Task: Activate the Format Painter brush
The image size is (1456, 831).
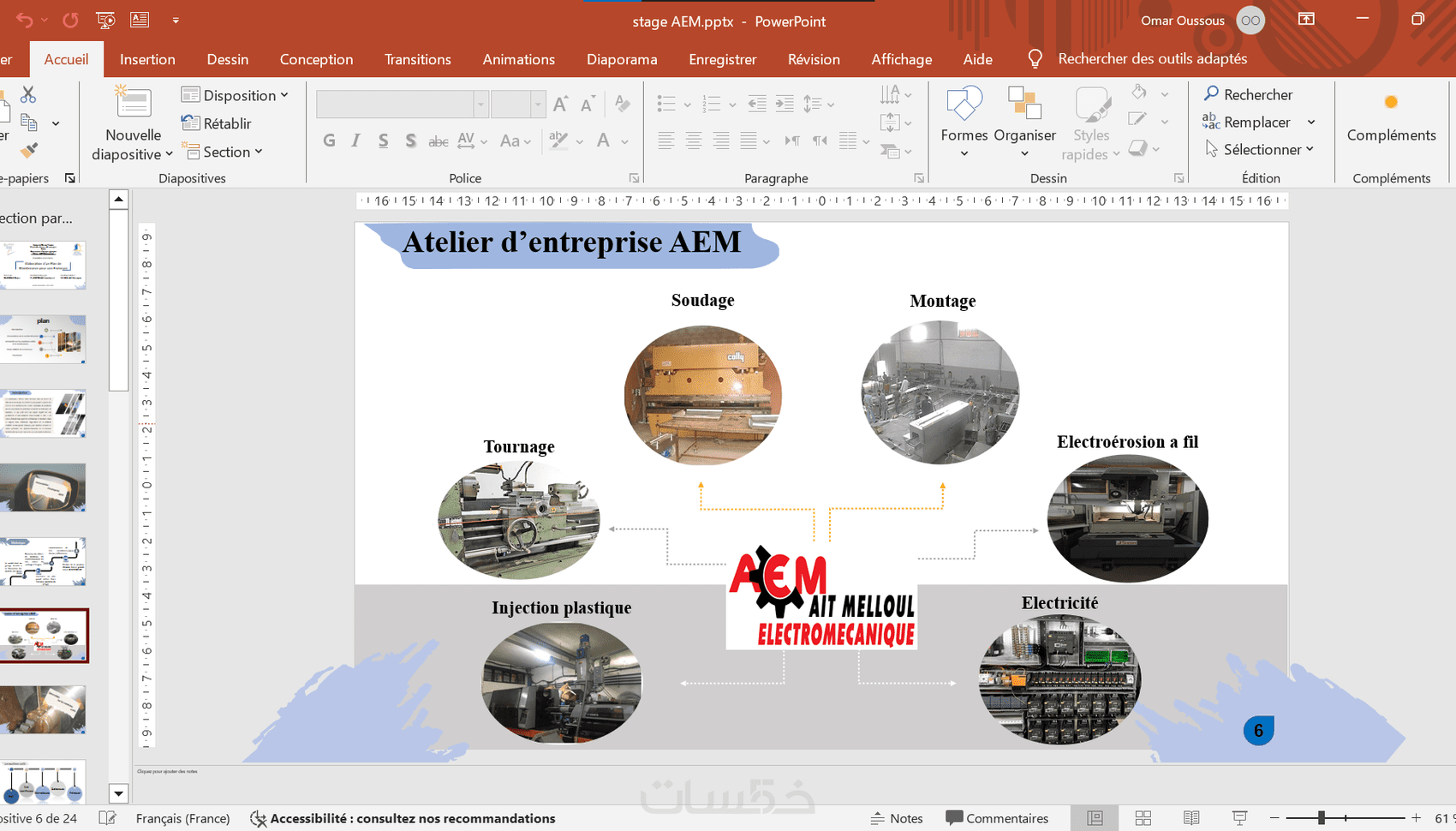Action: tap(29, 151)
